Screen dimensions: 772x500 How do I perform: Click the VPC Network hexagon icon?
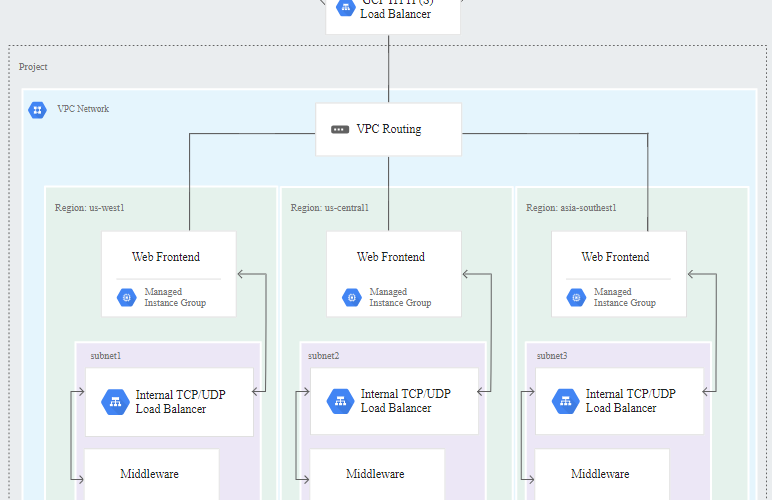pyautogui.click(x=37, y=110)
